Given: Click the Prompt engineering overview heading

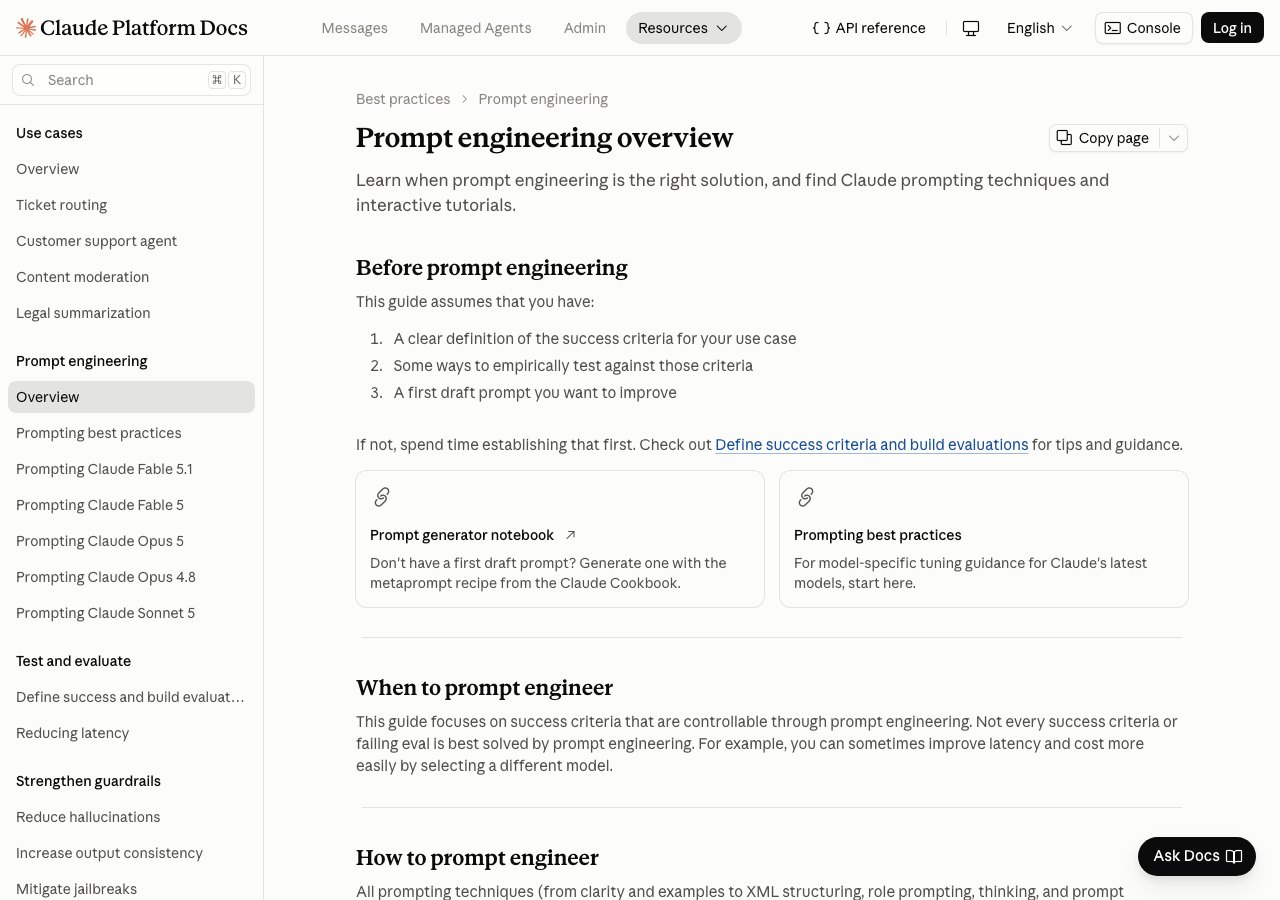Looking at the screenshot, I should click(544, 138).
